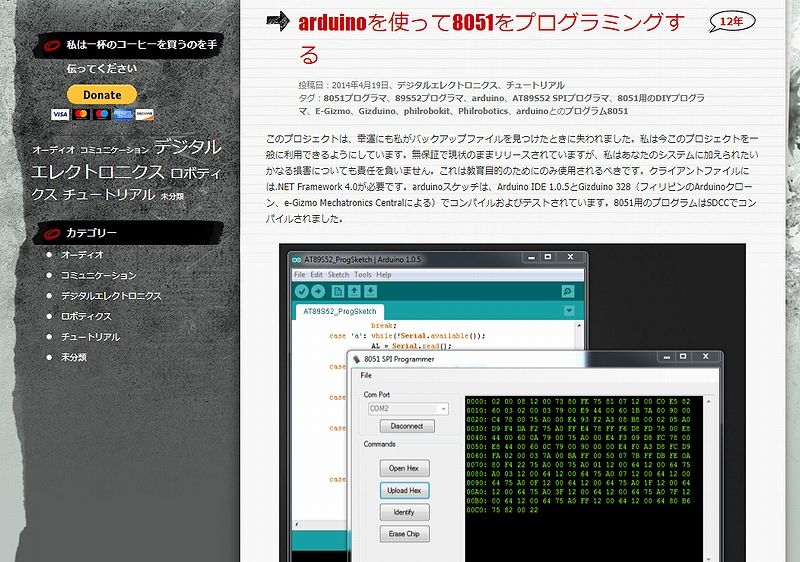Click the オーディオ tag in tag cloud
This screenshot has height=562, width=800.
(54, 150)
